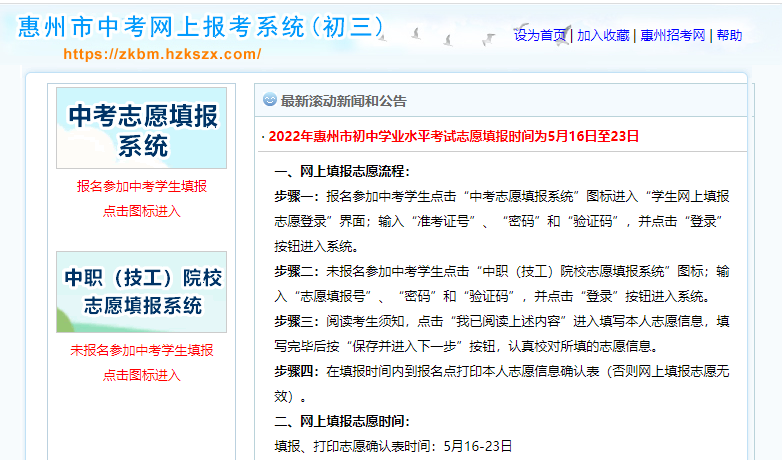The width and height of the screenshot is (782, 460).
Task: Click the 设为首页 link
Action: coord(540,35)
